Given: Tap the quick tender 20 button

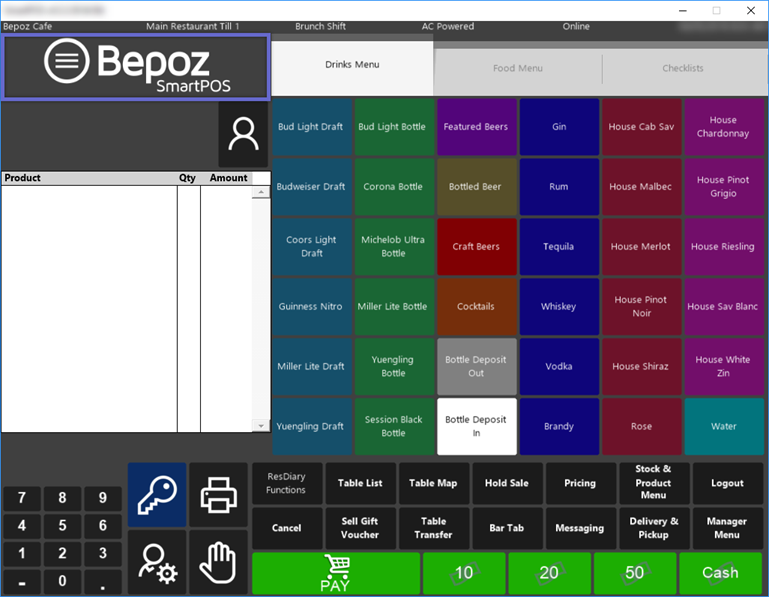Looking at the screenshot, I should click(x=549, y=573).
